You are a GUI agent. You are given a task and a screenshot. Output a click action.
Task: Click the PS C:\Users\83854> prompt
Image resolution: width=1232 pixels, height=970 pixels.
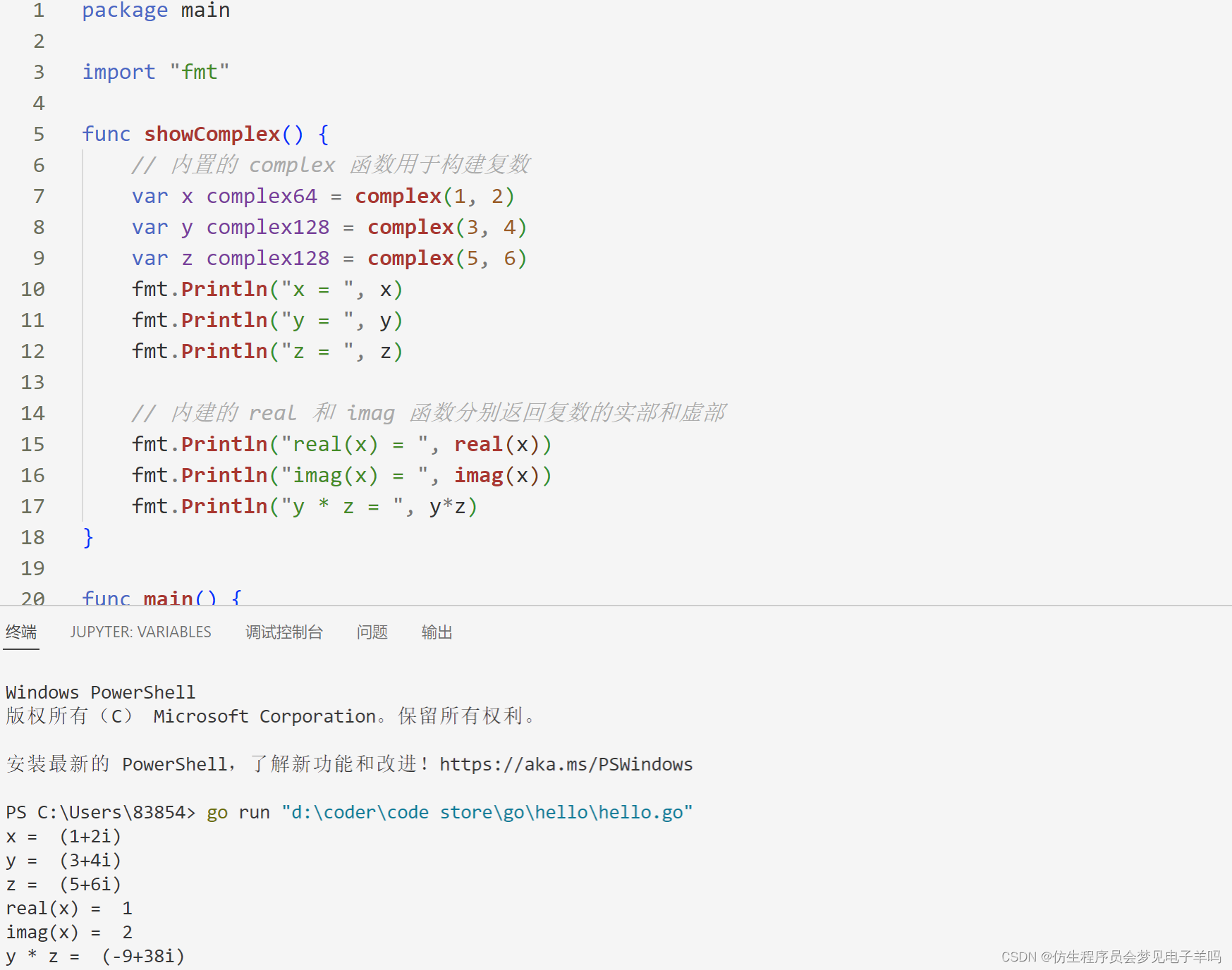[101, 812]
